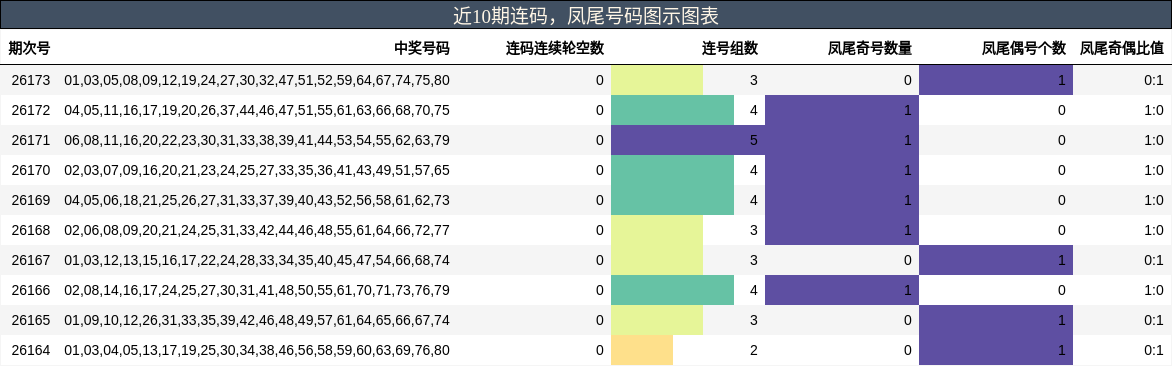Click the 凤尾奇偶比值 column header
This screenshot has height=366, width=1172.
tap(1122, 49)
